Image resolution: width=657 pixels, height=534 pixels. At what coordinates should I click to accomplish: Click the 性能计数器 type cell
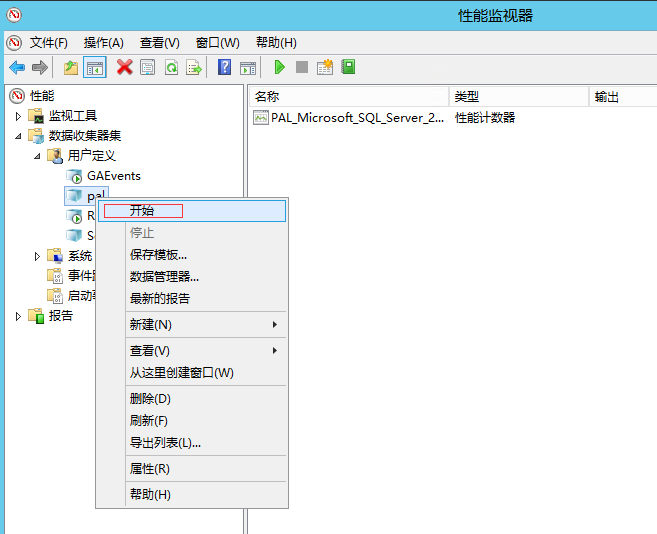485,118
